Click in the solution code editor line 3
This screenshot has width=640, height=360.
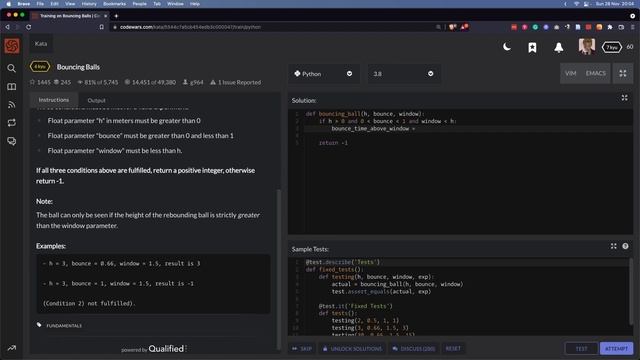point(468,129)
